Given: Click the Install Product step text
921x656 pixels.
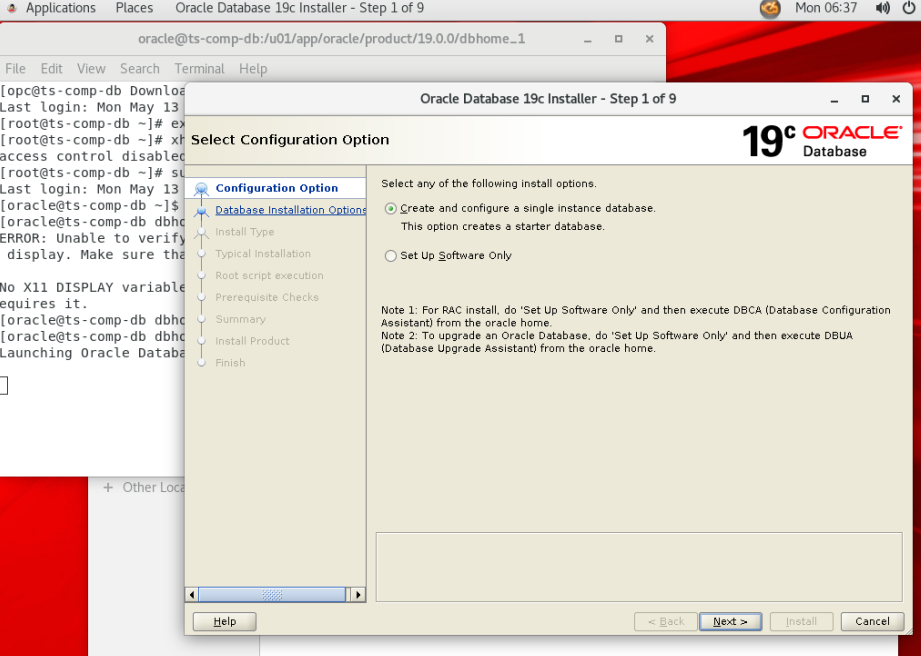Looking at the screenshot, I should click(x=252, y=341).
